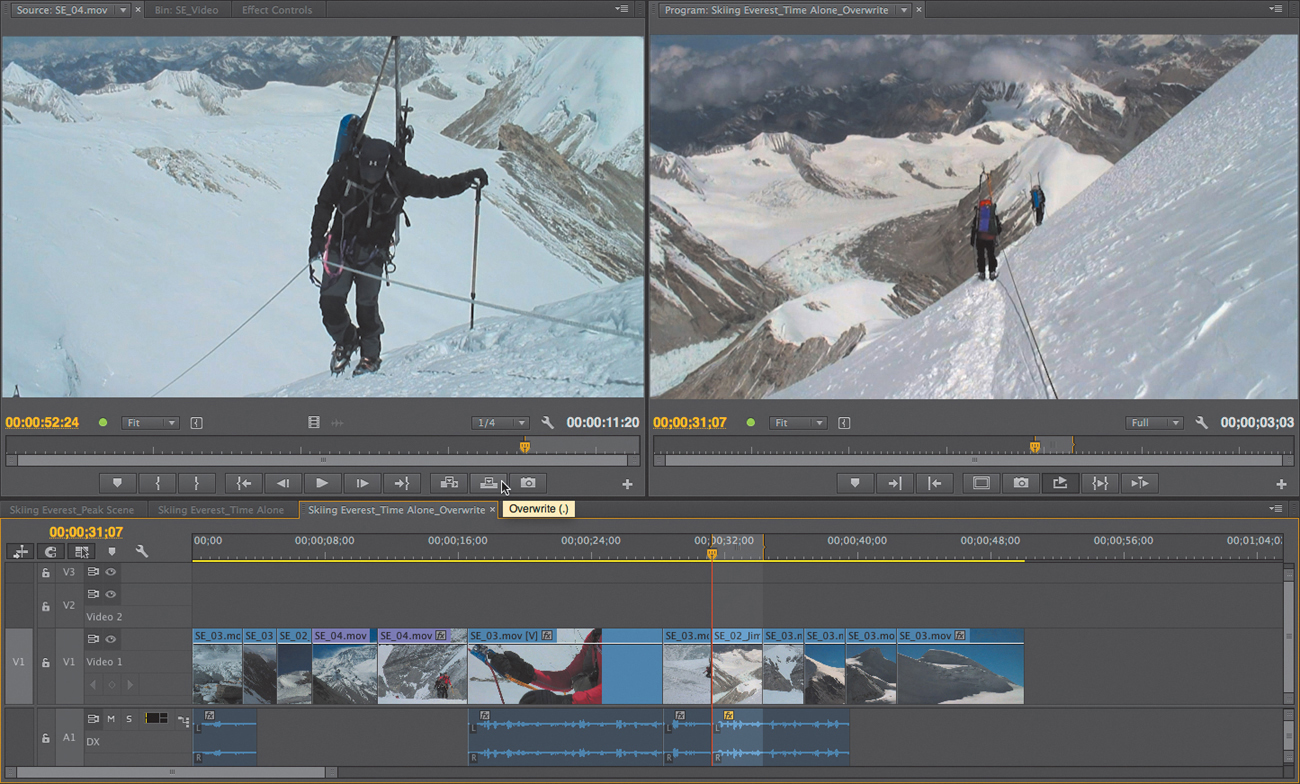Toggle Linked Selection in the Timeline
Viewport: 1300px width, 784px height.
[81, 551]
